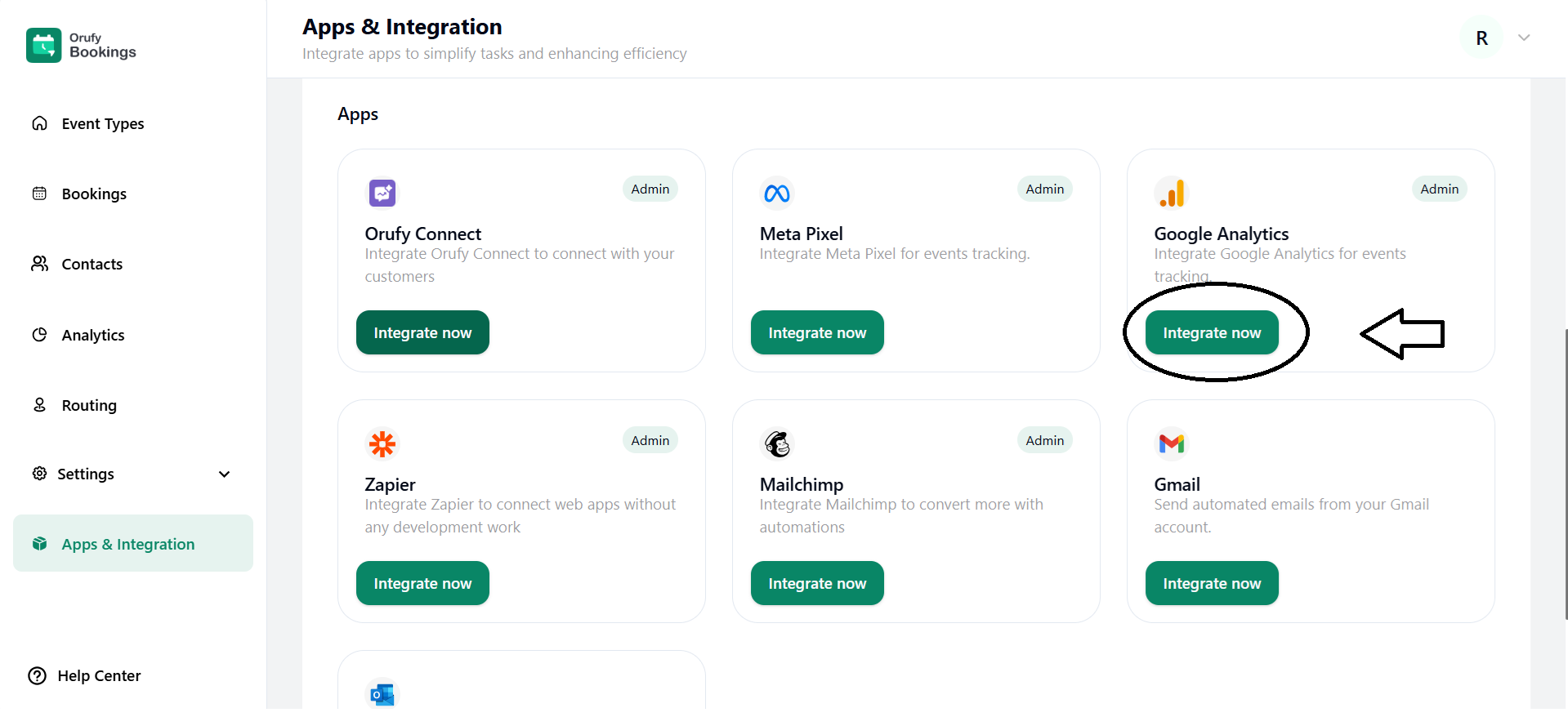Go to Event Types in sidebar

click(x=102, y=124)
